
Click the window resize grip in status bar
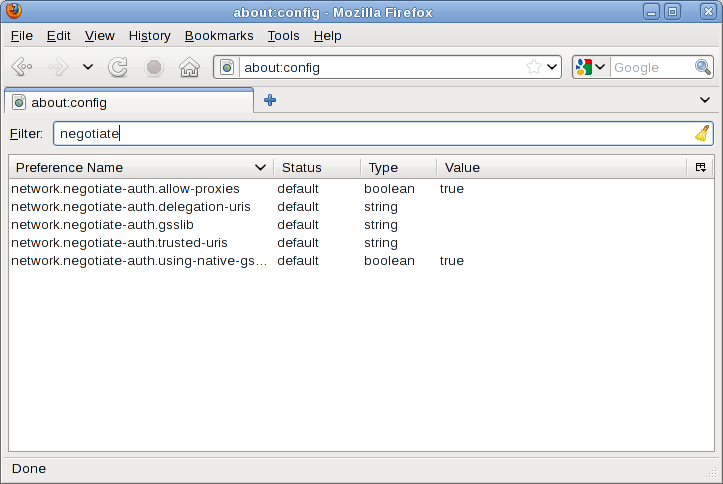pos(711,472)
